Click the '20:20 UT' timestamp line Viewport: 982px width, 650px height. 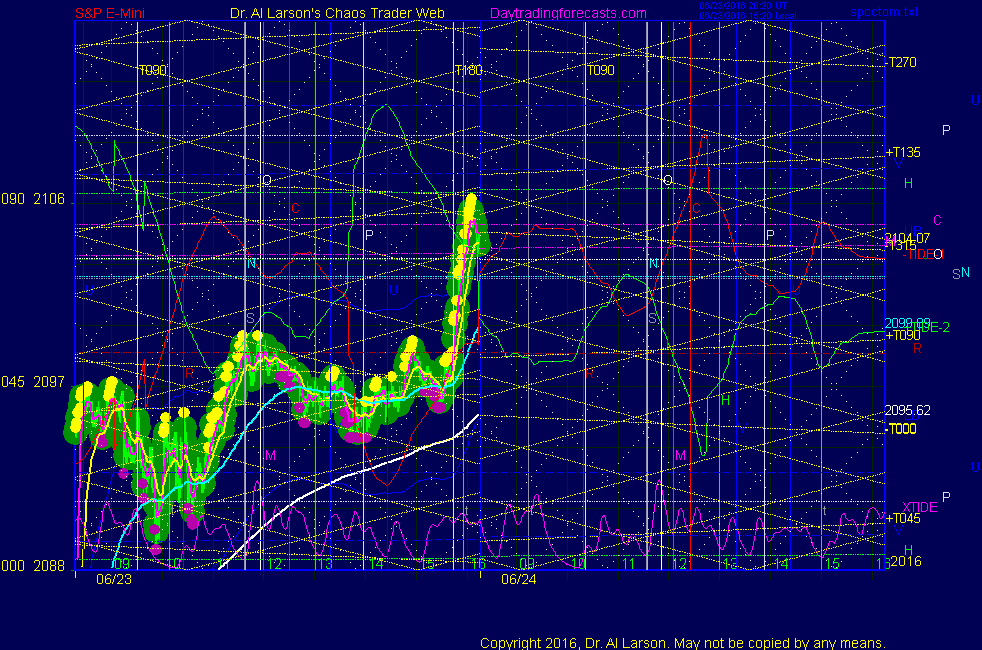pyautogui.click(x=743, y=6)
